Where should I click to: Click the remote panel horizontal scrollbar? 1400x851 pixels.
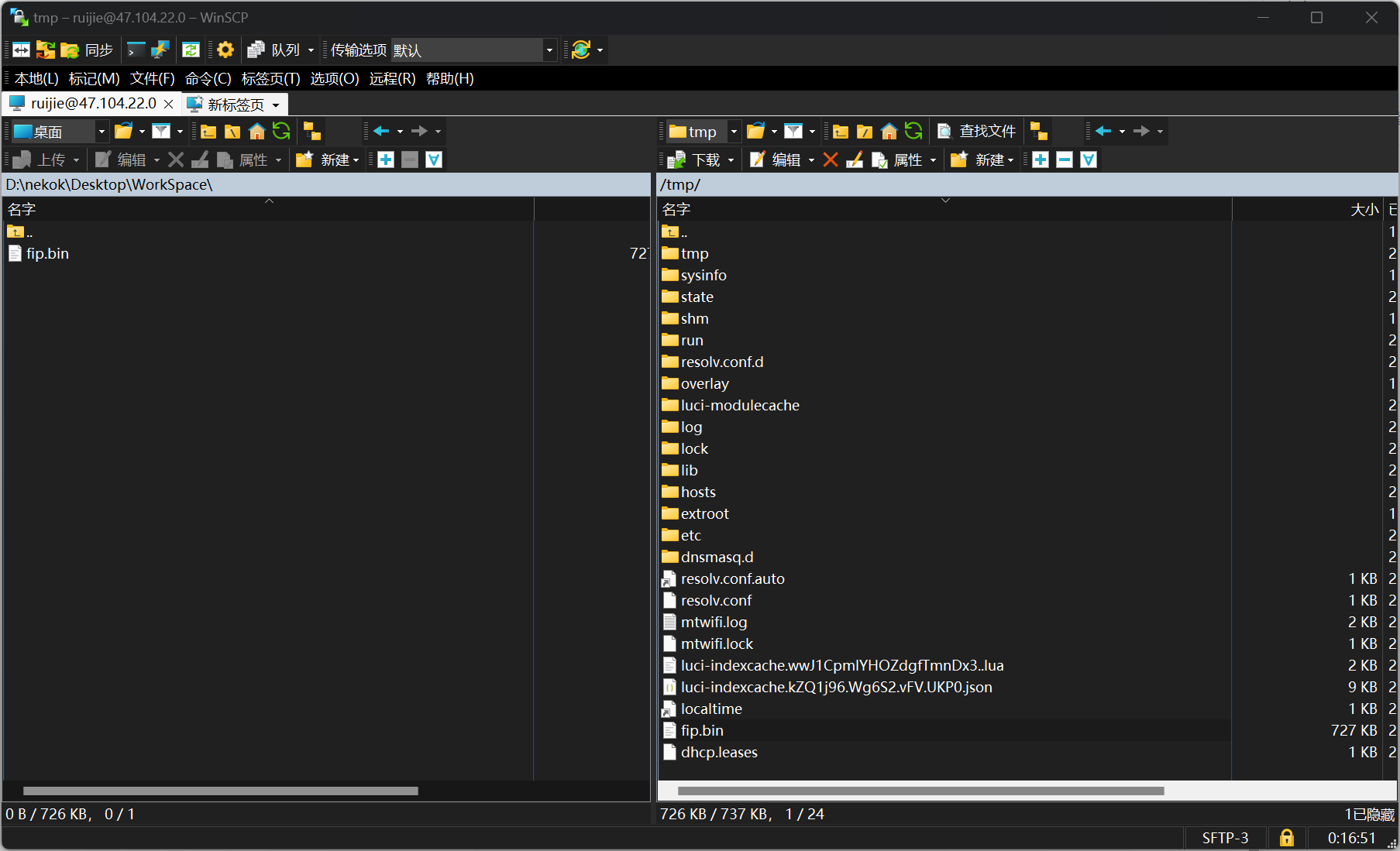920,791
